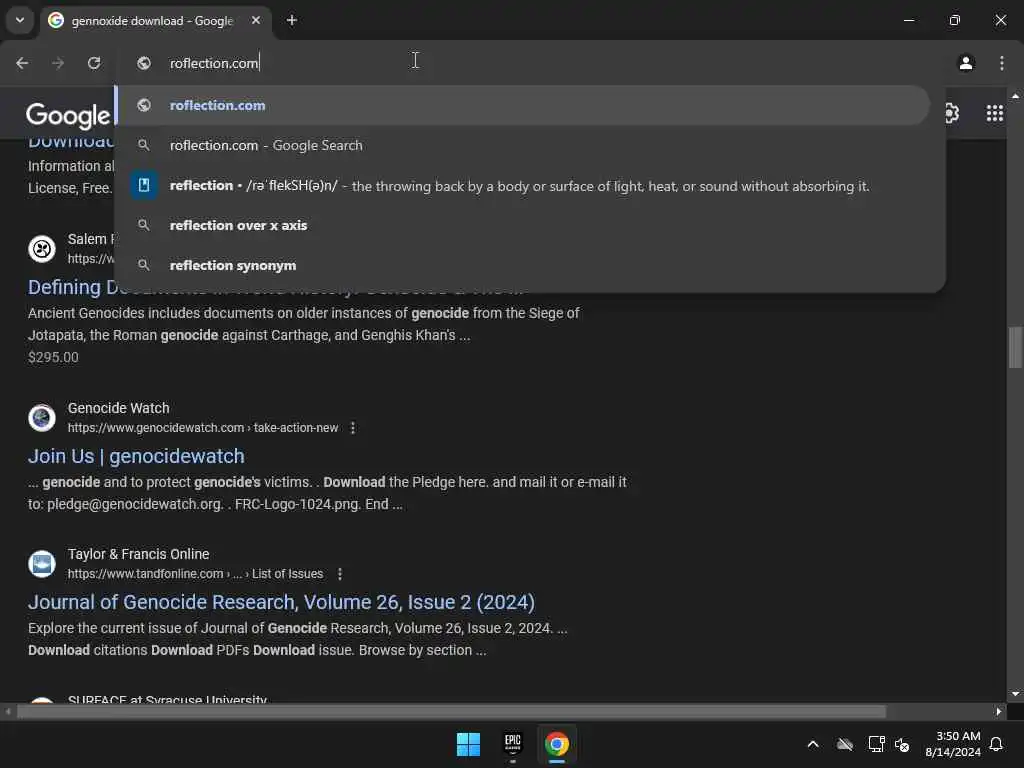Click the network display tray icon
This screenshot has height=768, width=1024.
(876, 744)
